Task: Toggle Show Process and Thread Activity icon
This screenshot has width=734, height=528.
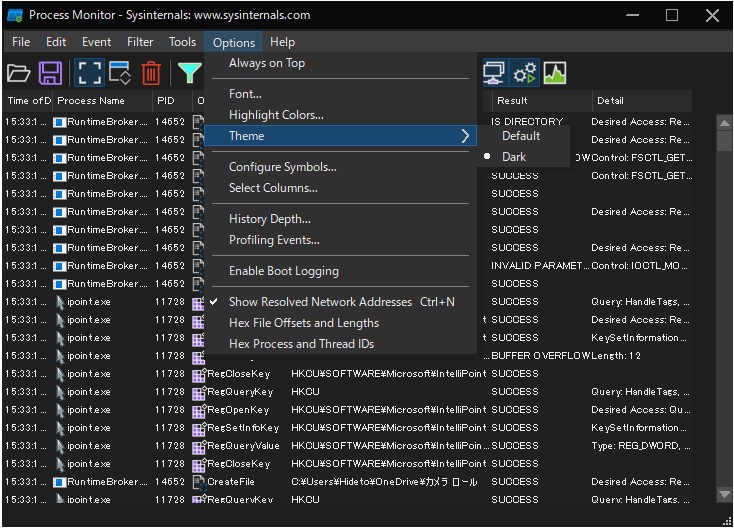Action: pyautogui.click(x=525, y=73)
